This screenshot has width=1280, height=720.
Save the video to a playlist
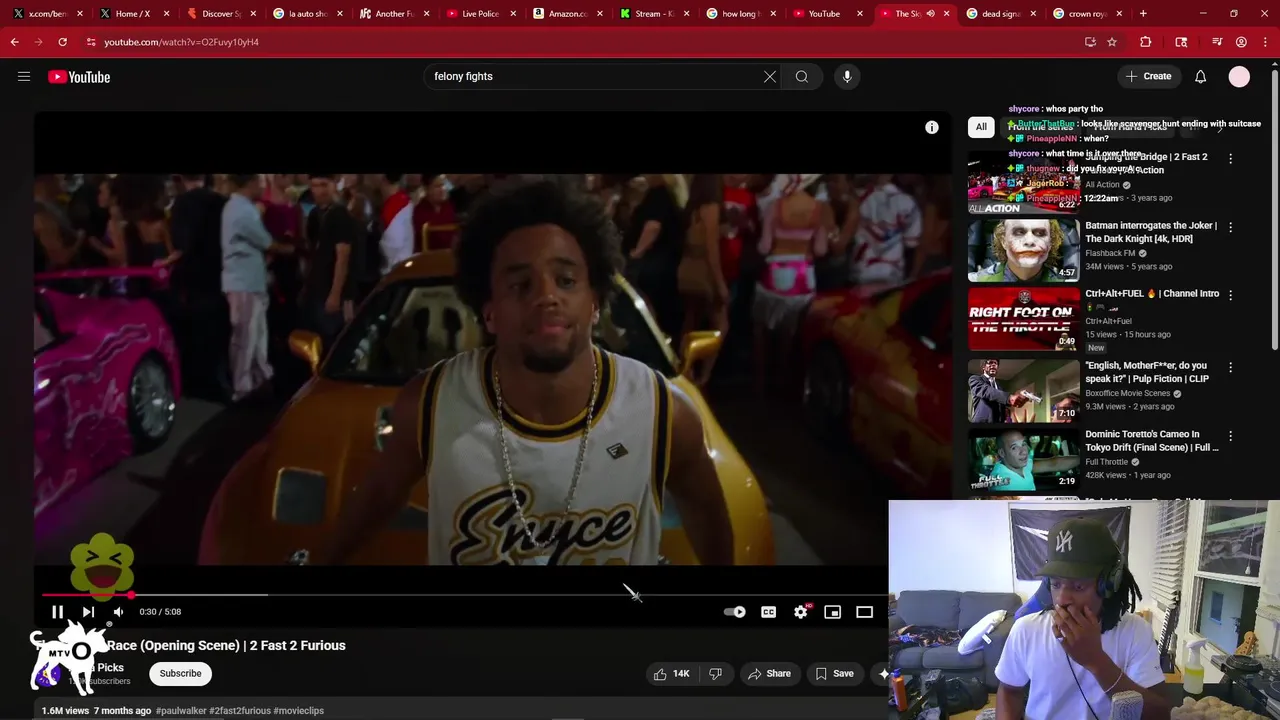click(835, 673)
